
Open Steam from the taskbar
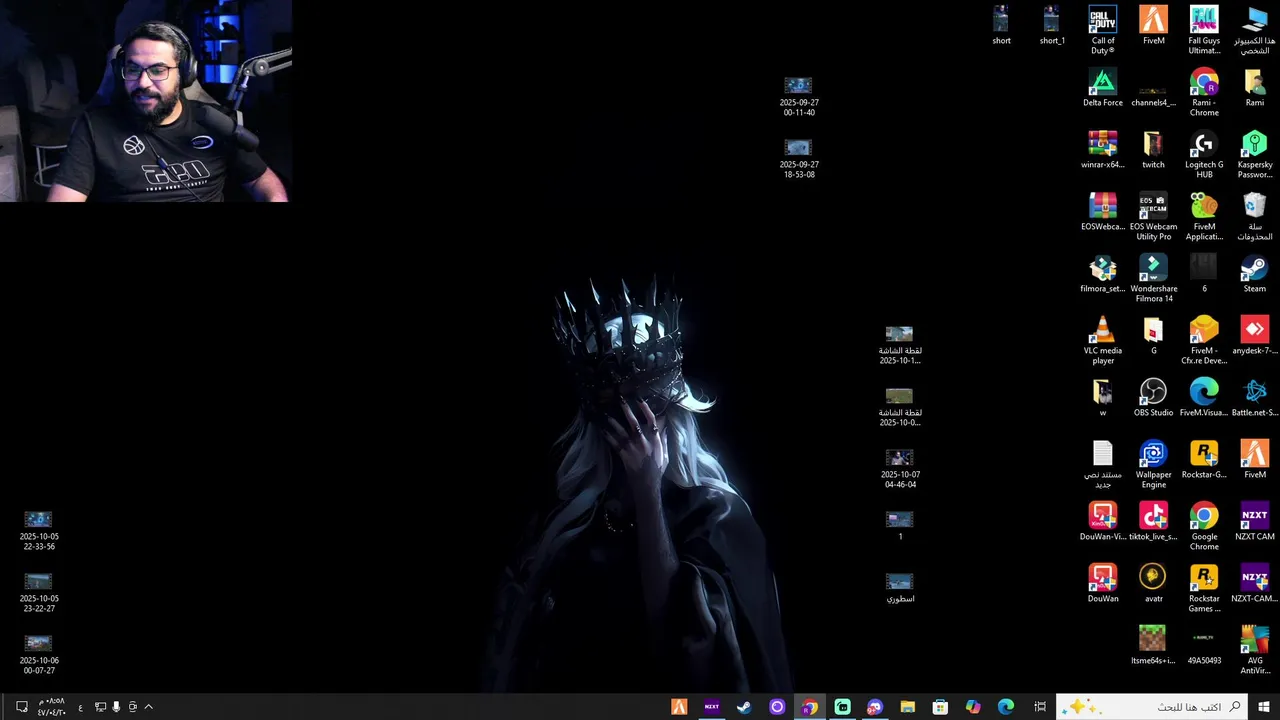[744, 707]
